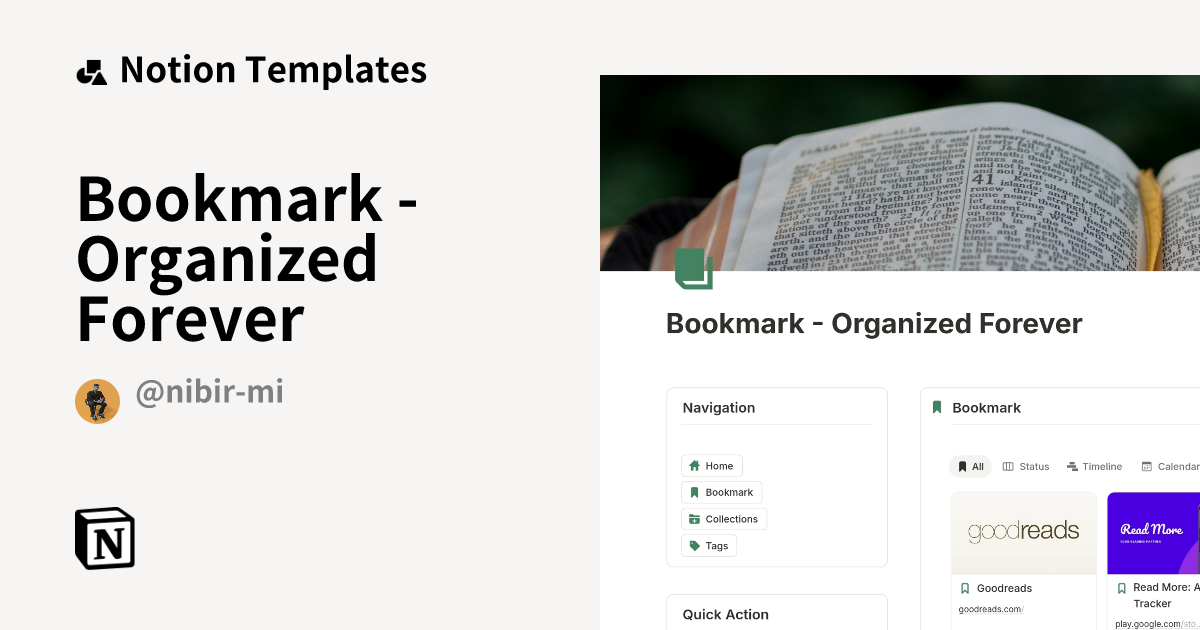Click the bookmark icon next to Goodreads card title
Screen dimensions: 1200x630
coord(965,588)
